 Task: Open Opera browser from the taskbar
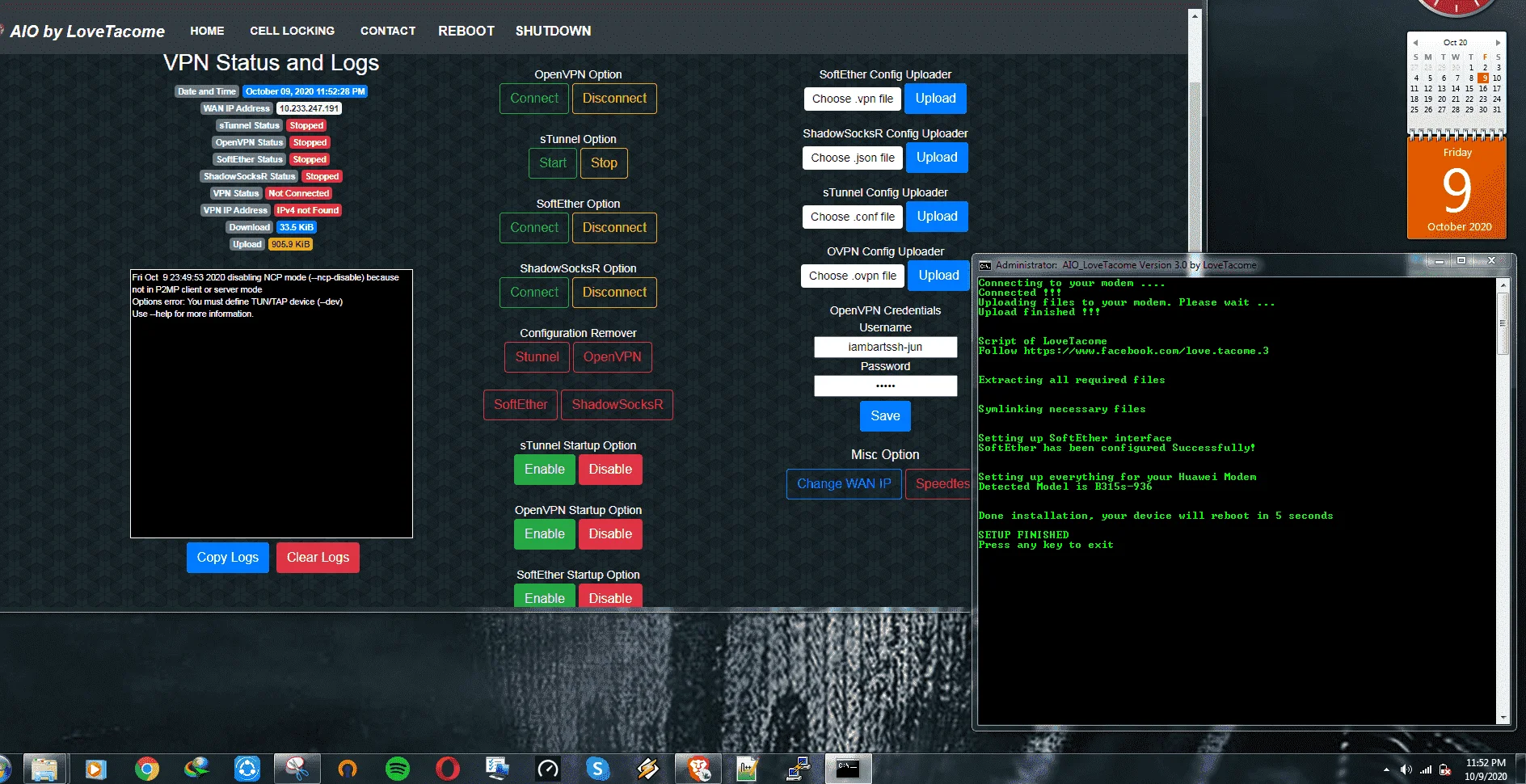448,769
